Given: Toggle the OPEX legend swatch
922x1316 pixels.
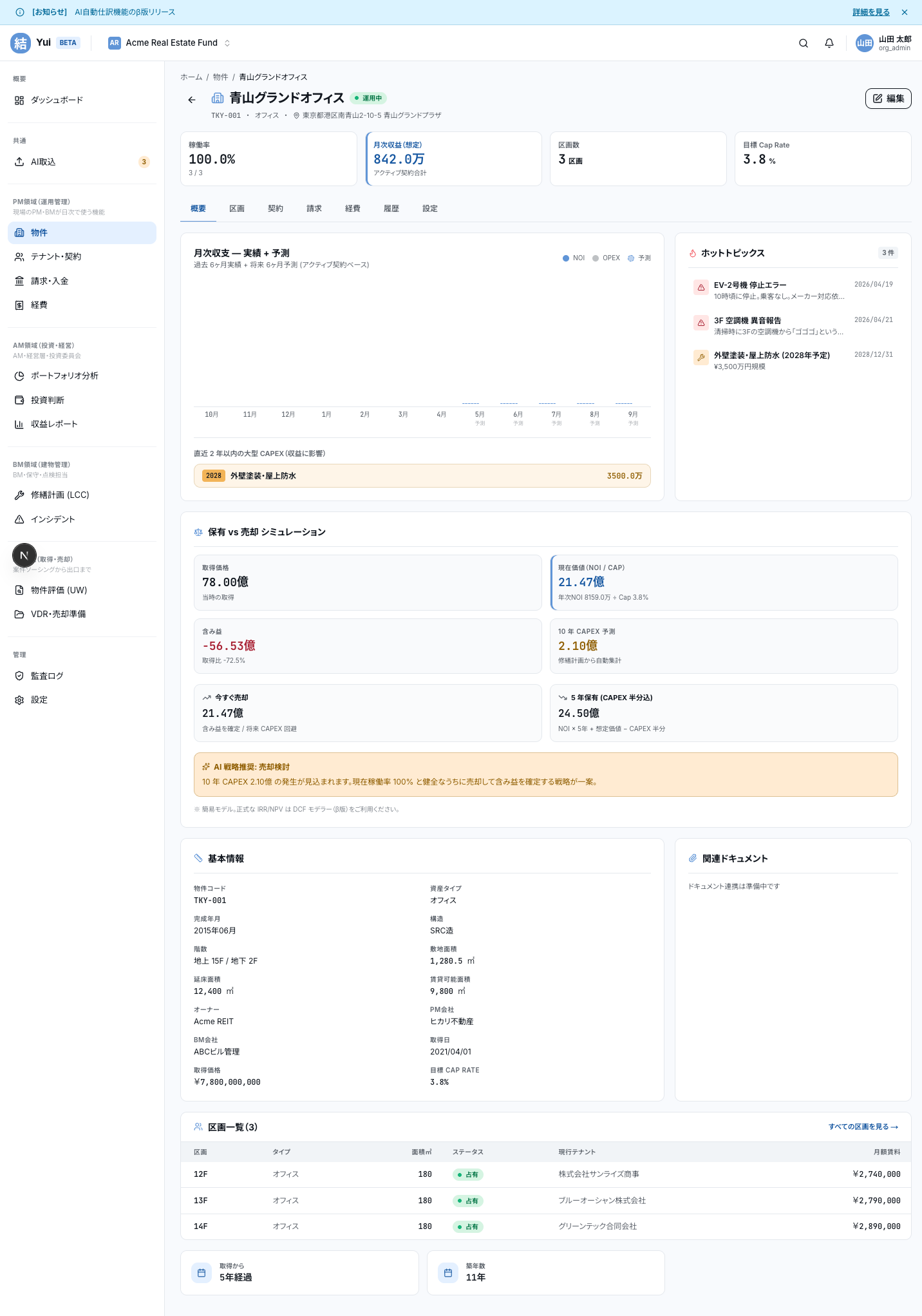Looking at the screenshot, I should coord(596,258).
